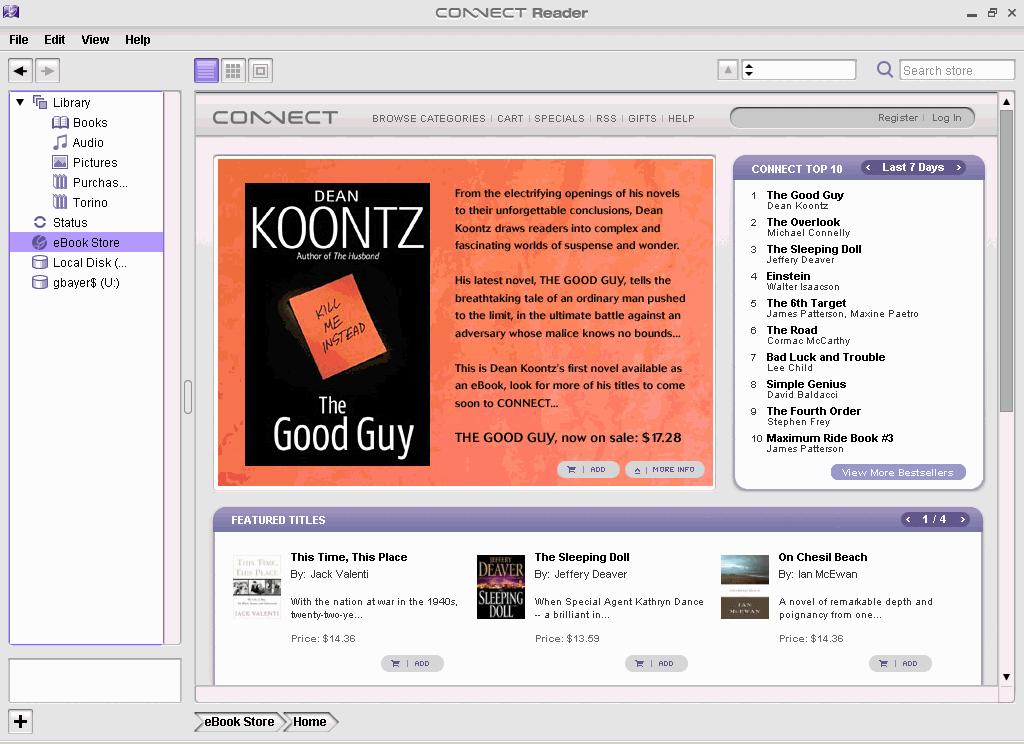
Task: Add The Good Guy to cart
Action: click(588, 469)
